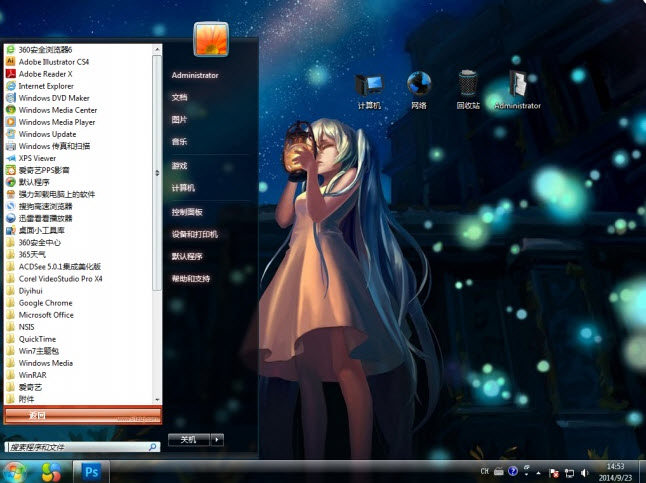Click the 关机 shutdown button
646x483 pixels.
189,440
